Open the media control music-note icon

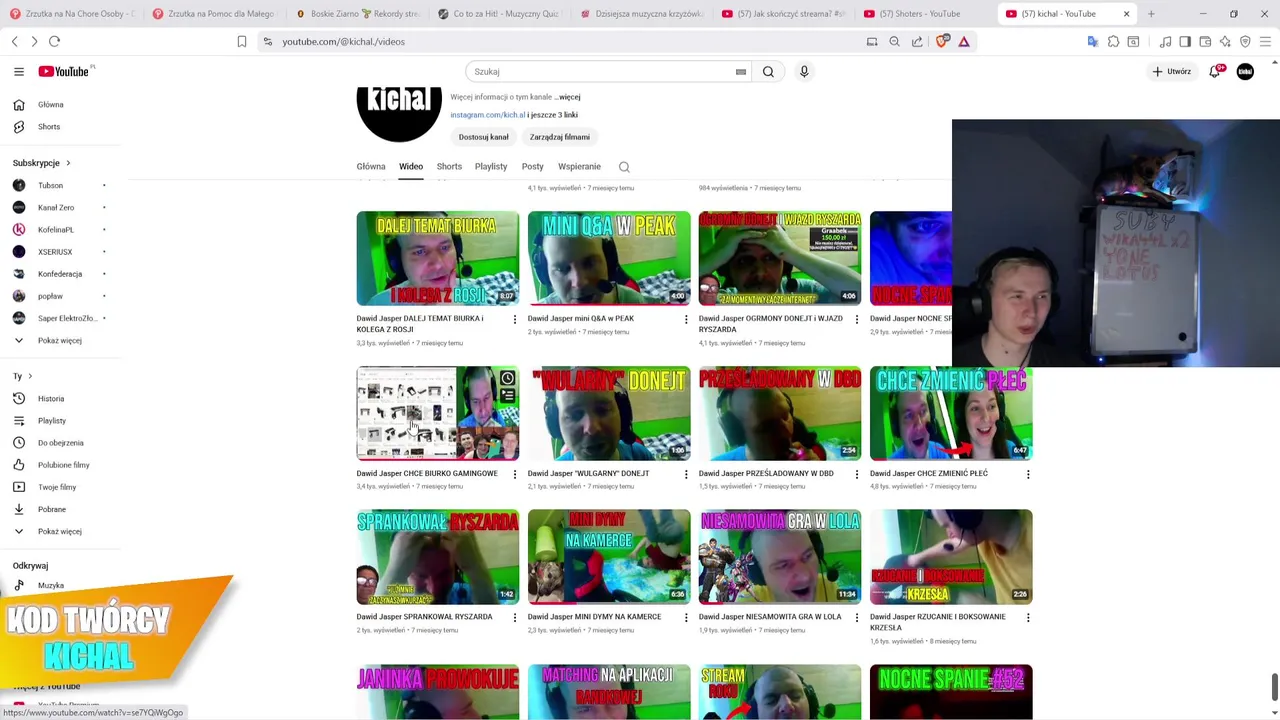point(1165,41)
